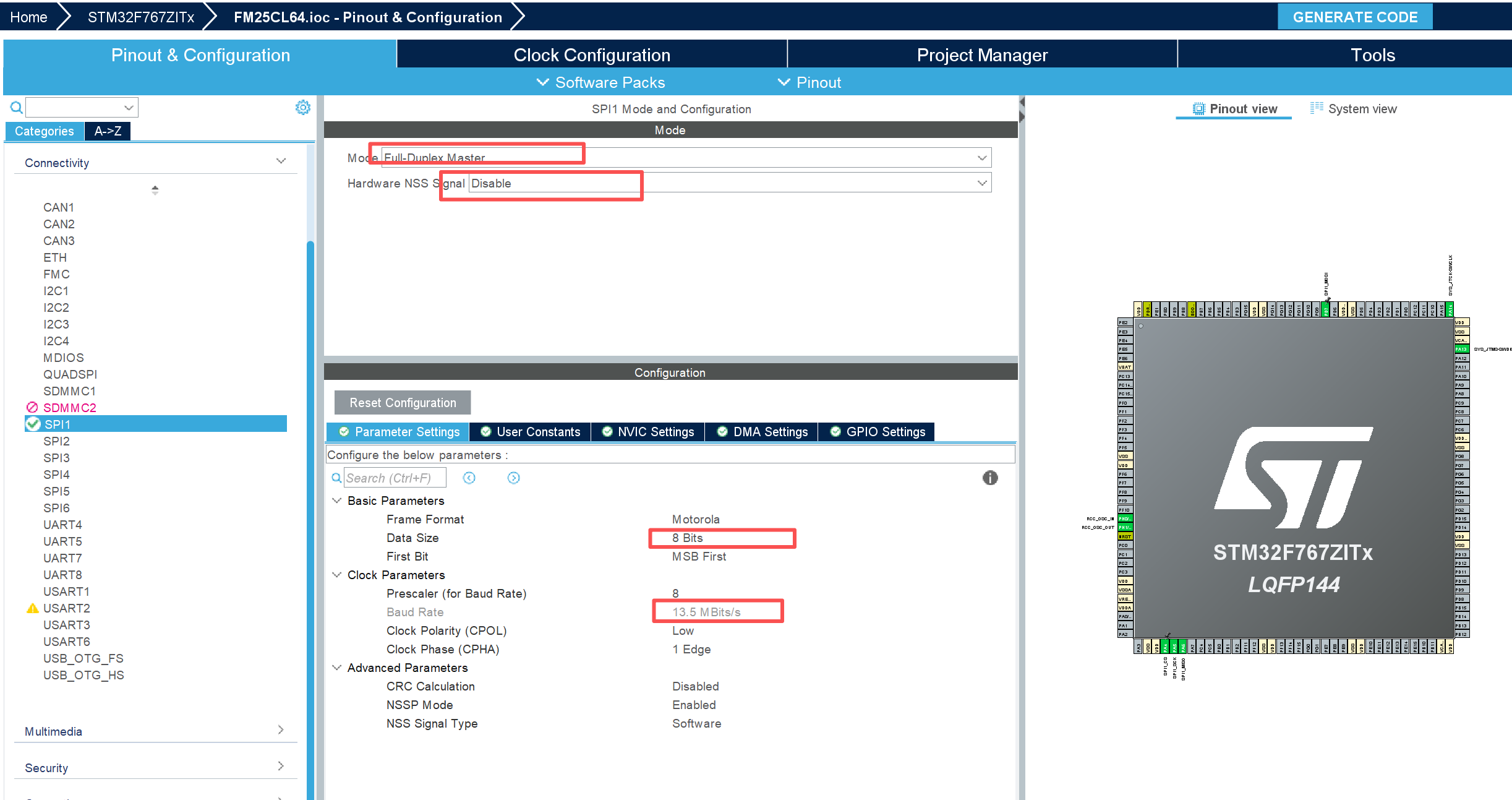
Task: Click the sort arrows above CAN1
Action: click(155, 190)
